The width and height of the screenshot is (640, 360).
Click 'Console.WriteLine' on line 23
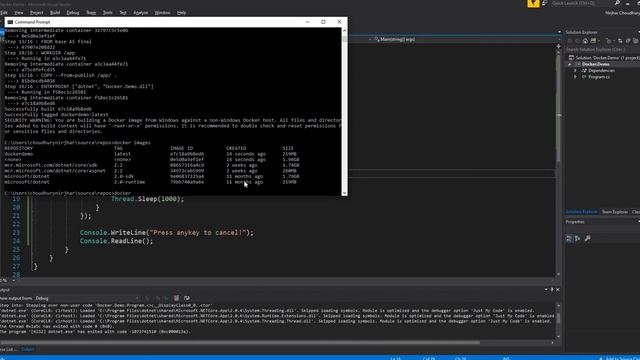click(x=113, y=233)
